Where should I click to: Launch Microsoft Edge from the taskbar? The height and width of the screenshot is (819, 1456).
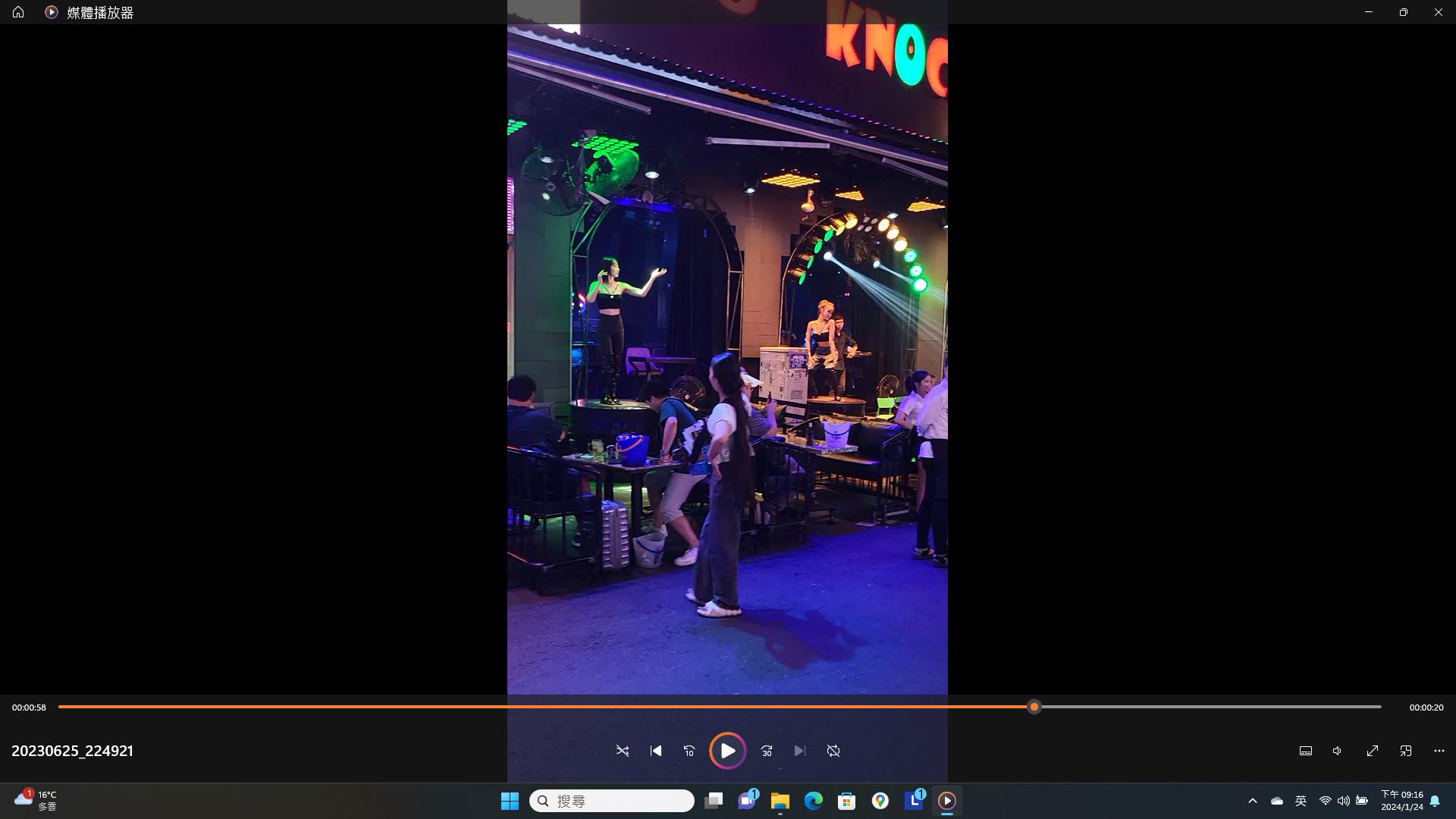[x=814, y=801]
